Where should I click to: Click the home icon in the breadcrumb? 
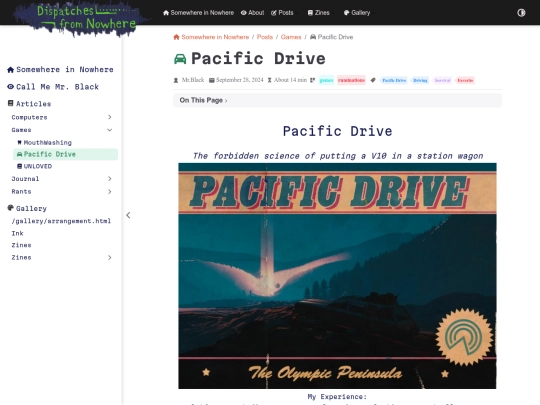[x=176, y=37]
